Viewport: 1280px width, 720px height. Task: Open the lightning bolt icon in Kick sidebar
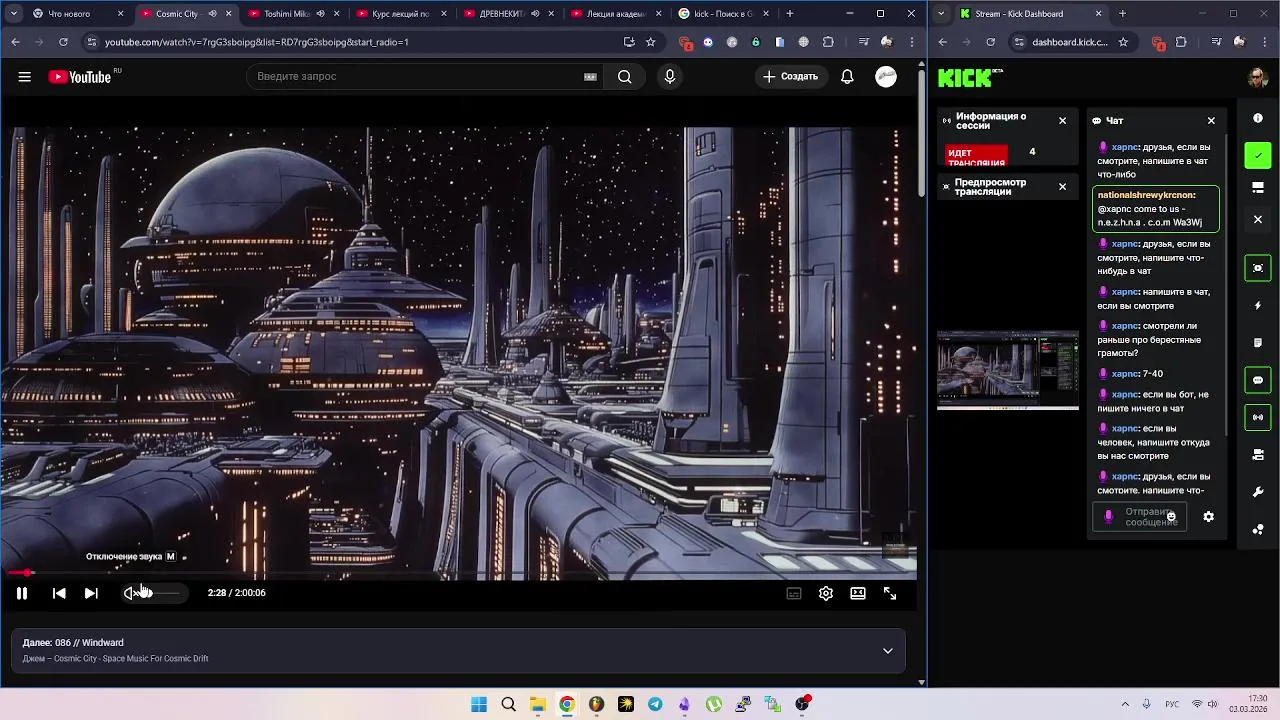point(1258,305)
